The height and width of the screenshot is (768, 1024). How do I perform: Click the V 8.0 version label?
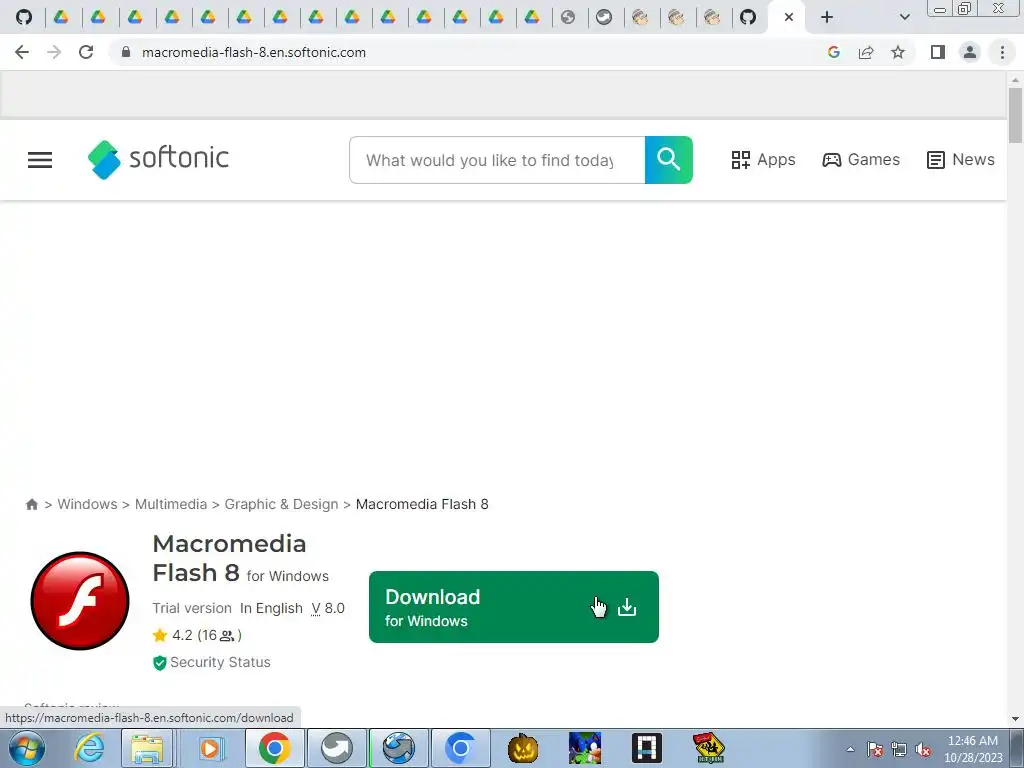pos(328,608)
